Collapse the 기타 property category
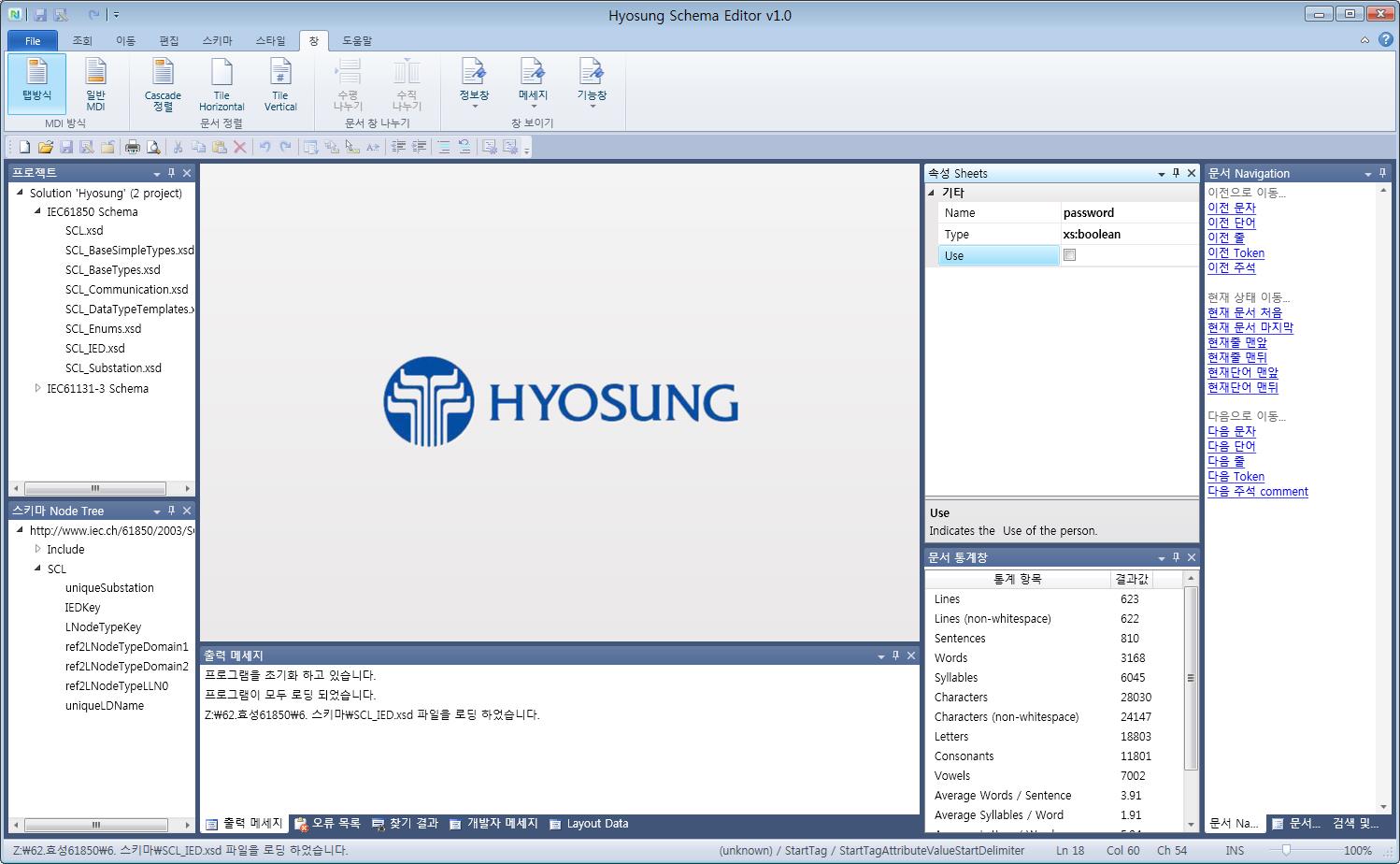Screen dimensions: 1400x864 tap(932, 193)
